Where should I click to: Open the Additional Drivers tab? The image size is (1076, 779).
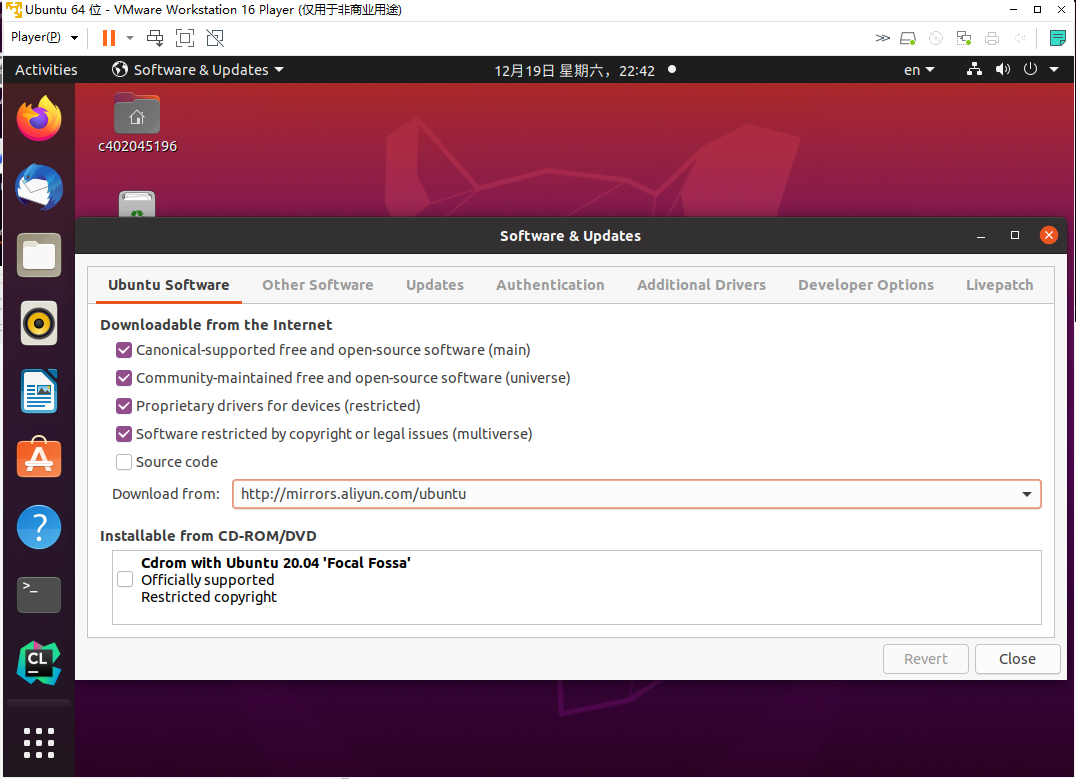click(x=701, y=285)
